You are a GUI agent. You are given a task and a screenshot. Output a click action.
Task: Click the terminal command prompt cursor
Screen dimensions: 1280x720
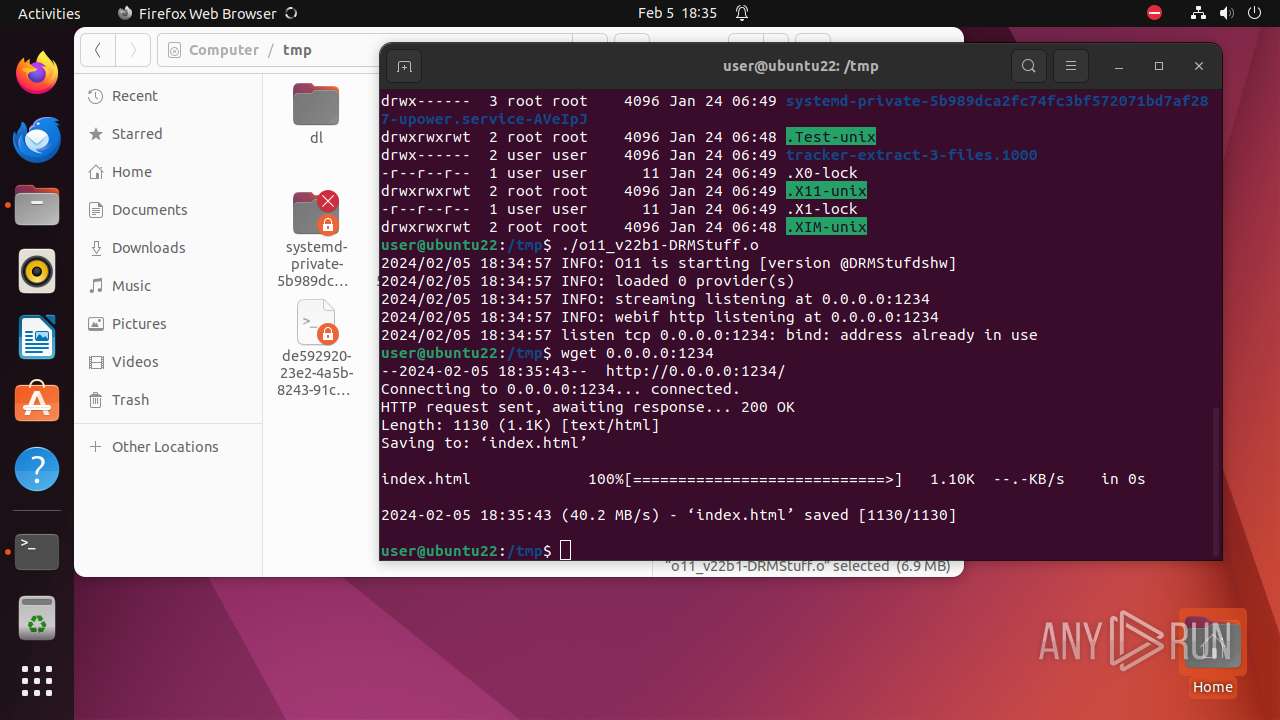tap(566, 551)
